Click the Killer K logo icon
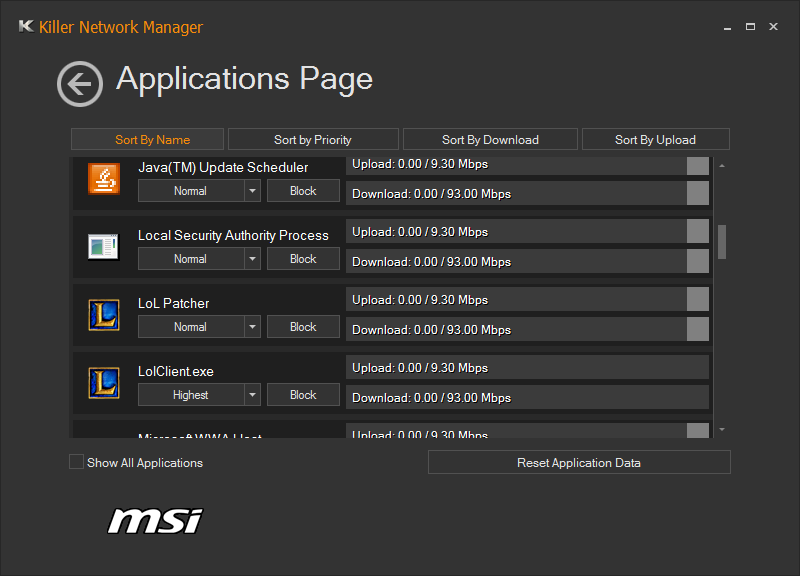 [x=26, y=26]
